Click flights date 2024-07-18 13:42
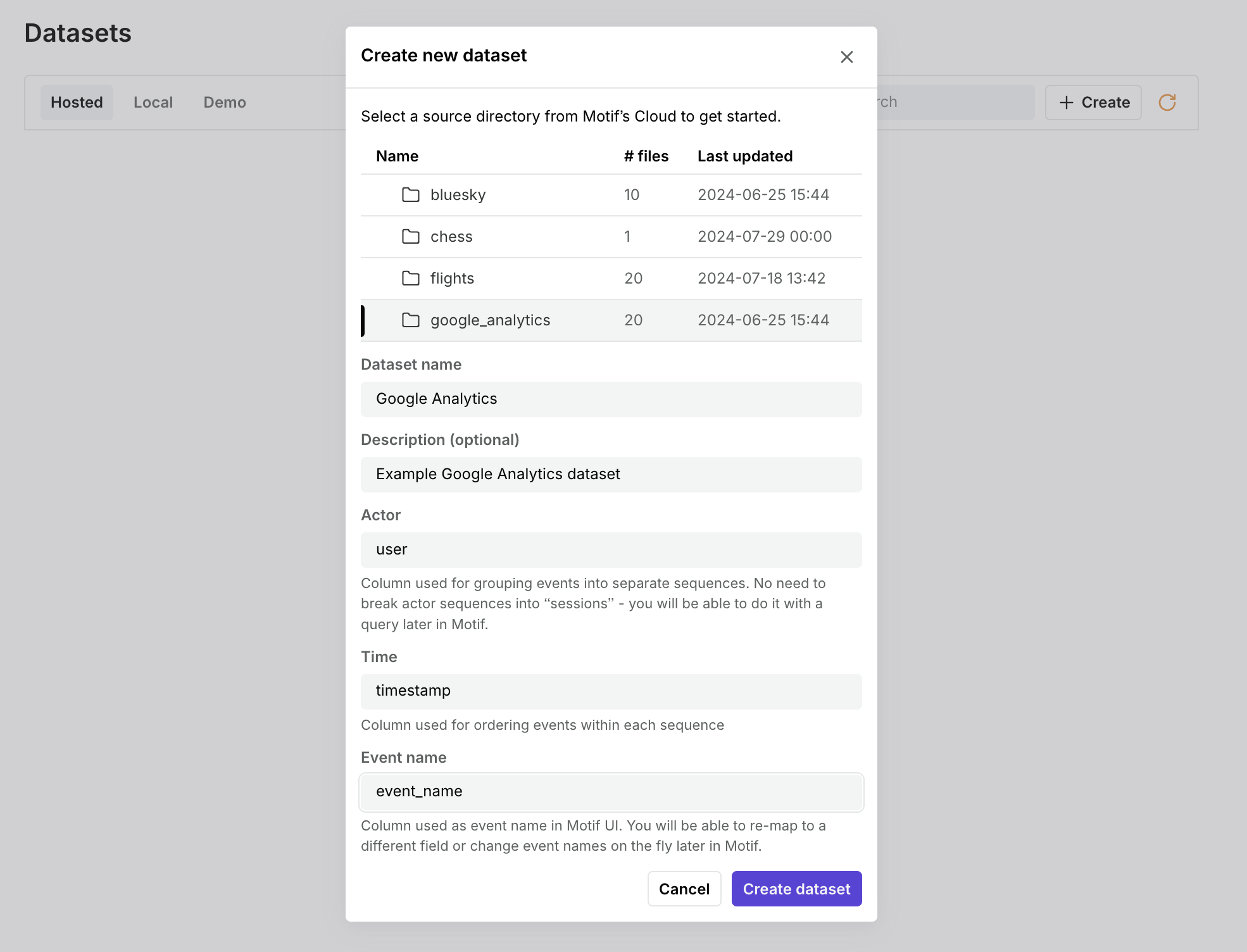Image resolution: width=1247 pixels, height=952 pixels. tap(761, 279)
